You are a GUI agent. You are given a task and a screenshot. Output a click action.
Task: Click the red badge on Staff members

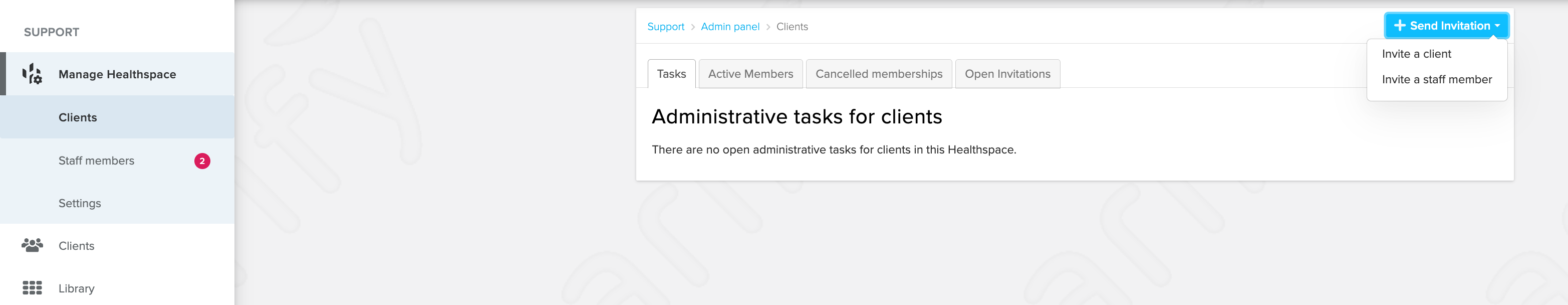(202, 161)
